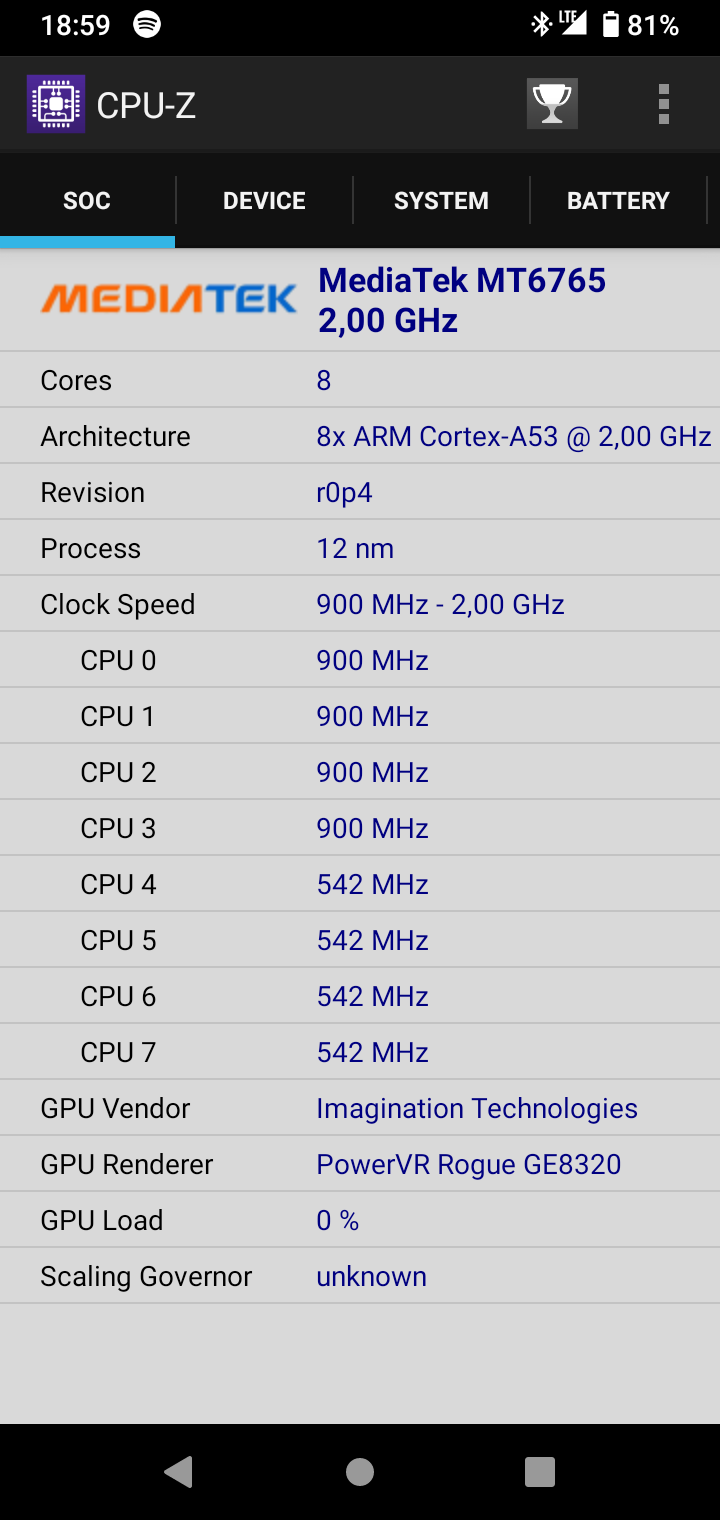Screen dimensions: 720x1520
Task: Tap the Architecture row
Action: [x=360, y=436]
